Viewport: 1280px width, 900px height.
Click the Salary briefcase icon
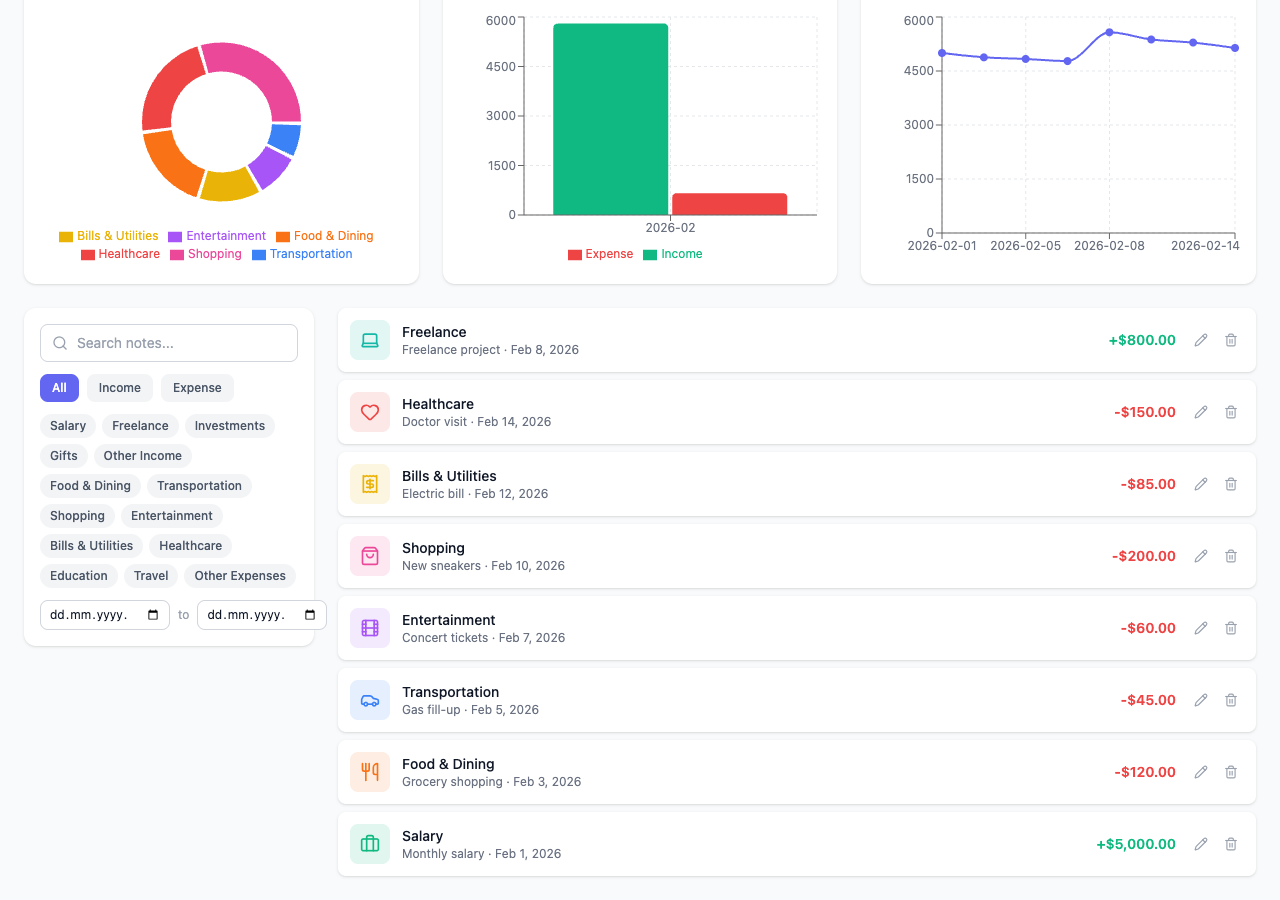click(370, 844)
